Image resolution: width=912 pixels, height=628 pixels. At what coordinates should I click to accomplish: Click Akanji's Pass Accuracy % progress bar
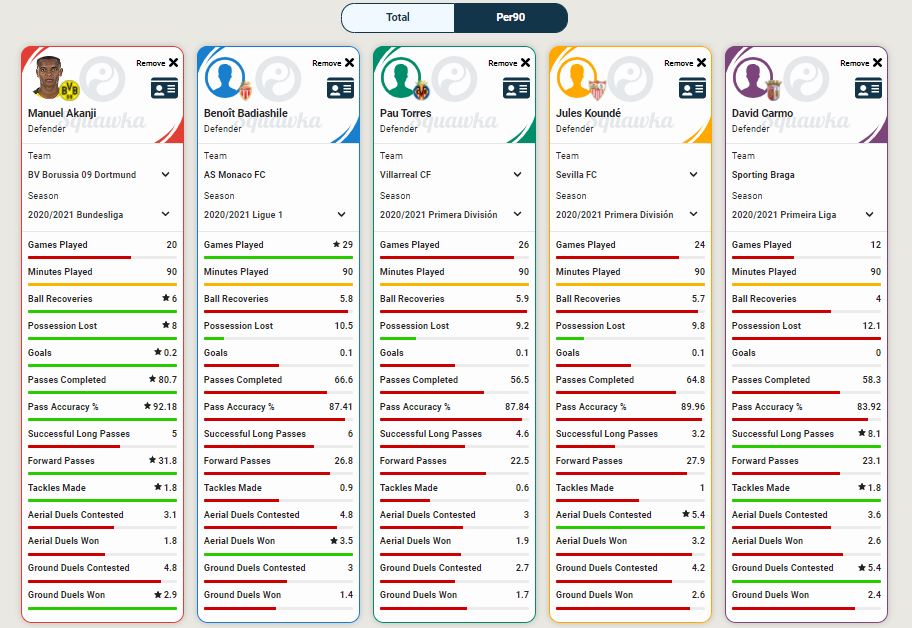pos(103,419)
